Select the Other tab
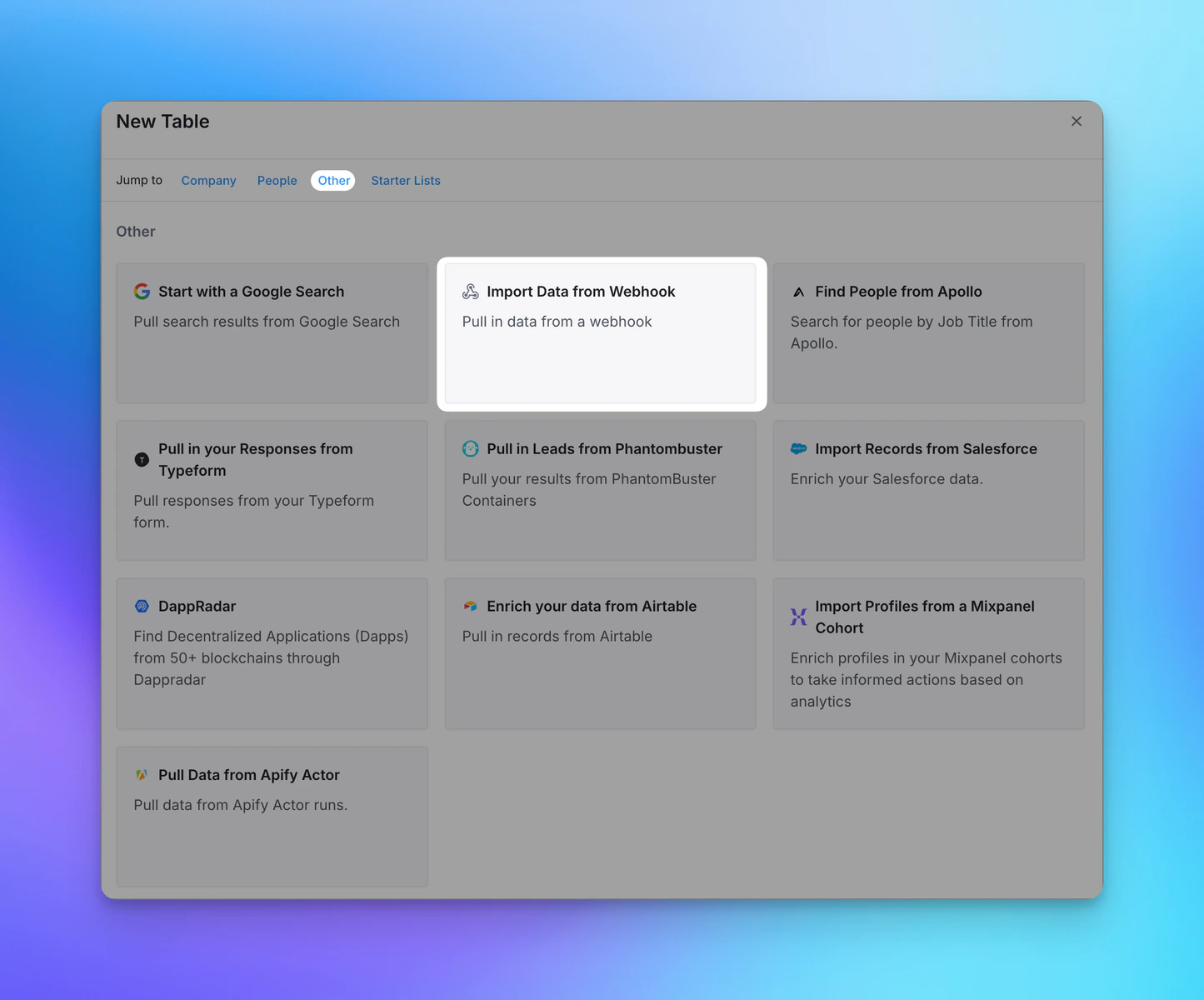This screenshot has width=1204, height=1000. click(332, 180)
